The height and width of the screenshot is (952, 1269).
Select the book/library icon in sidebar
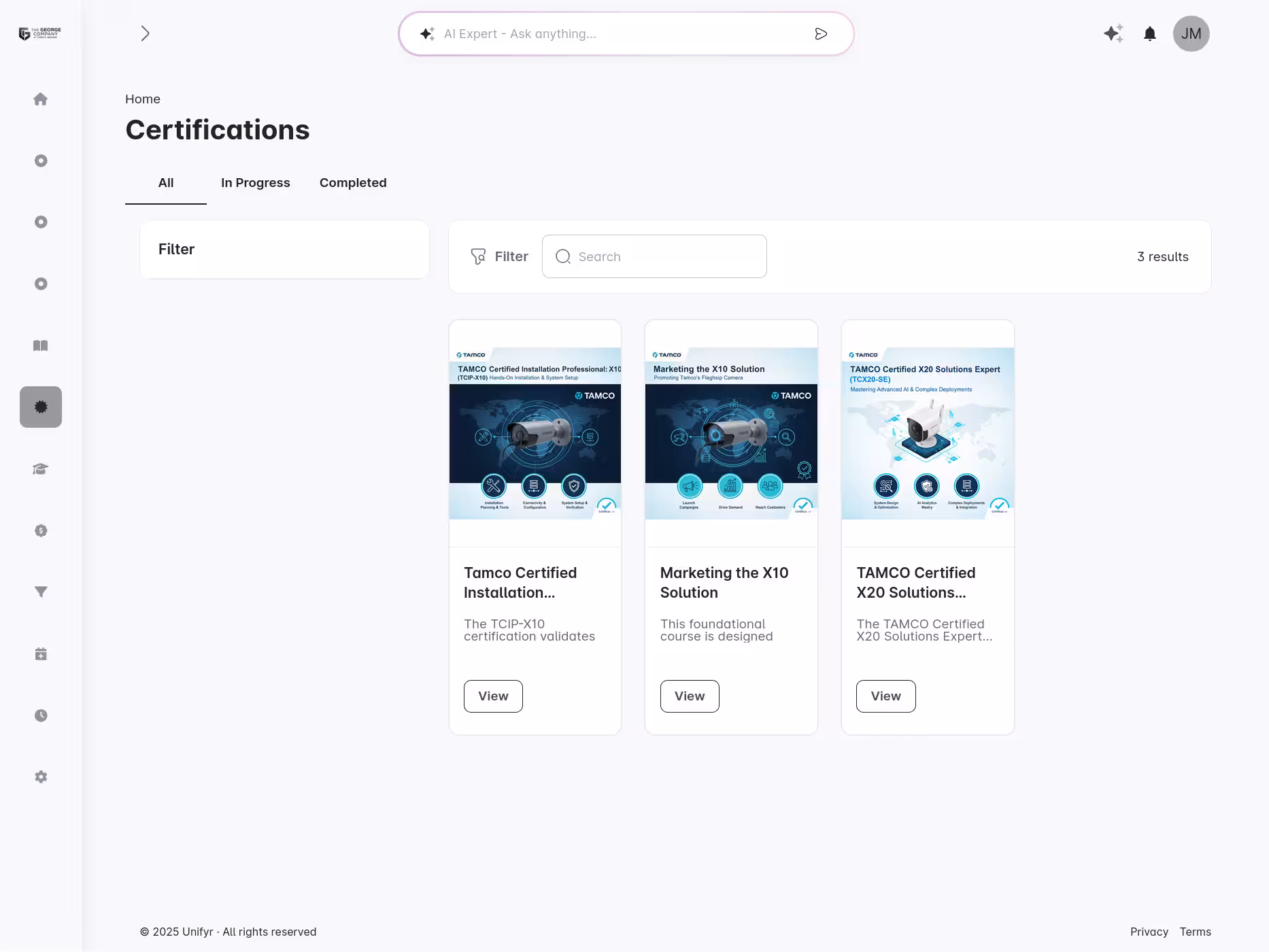click(x=40, y=345)
